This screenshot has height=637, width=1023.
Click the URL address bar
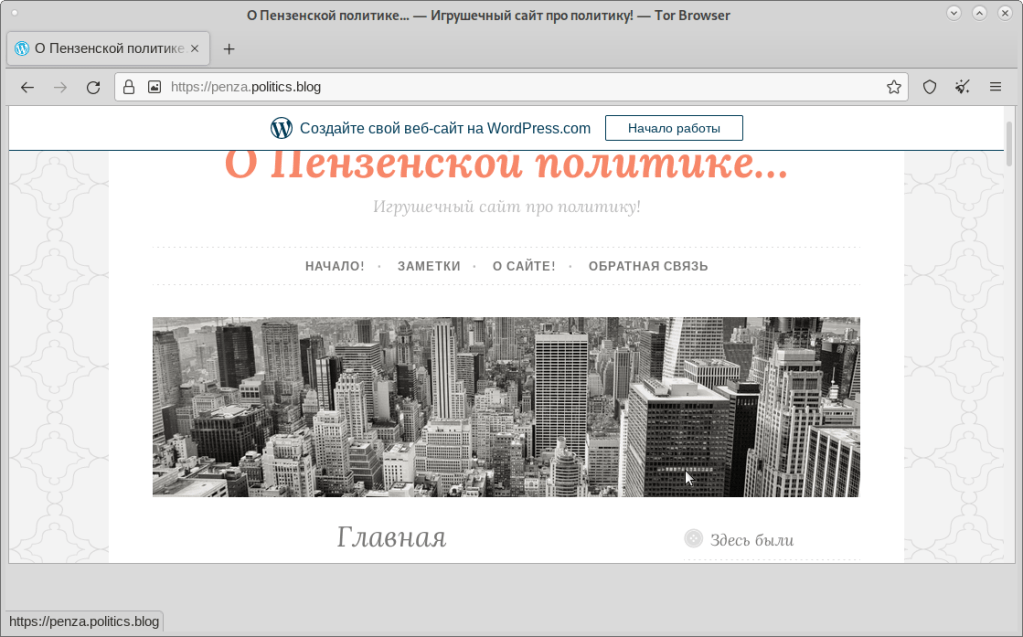click(x=520, y=87)
